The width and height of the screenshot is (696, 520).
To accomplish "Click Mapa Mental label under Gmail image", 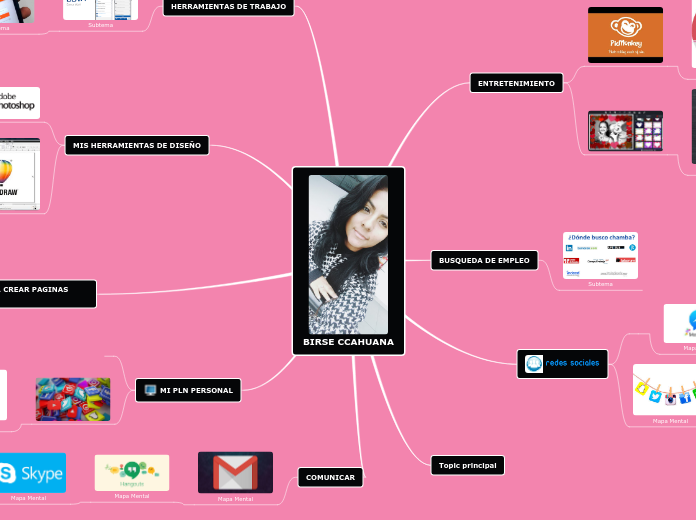I will point(235,499).
